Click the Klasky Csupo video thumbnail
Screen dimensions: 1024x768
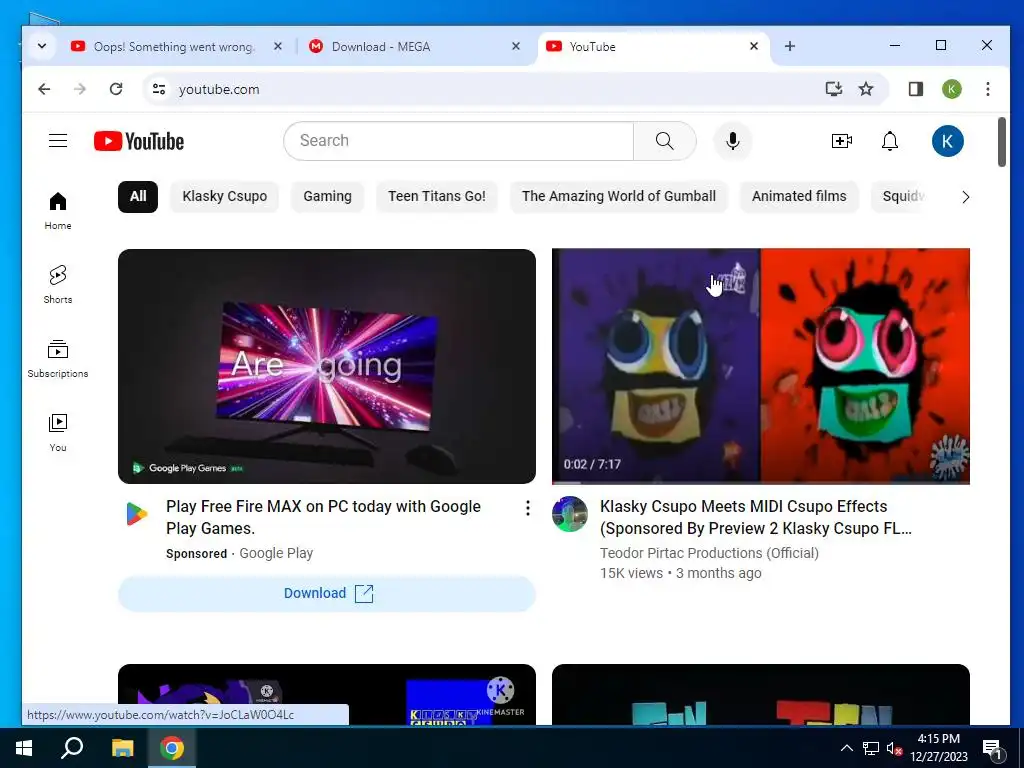tap(761, 366)
